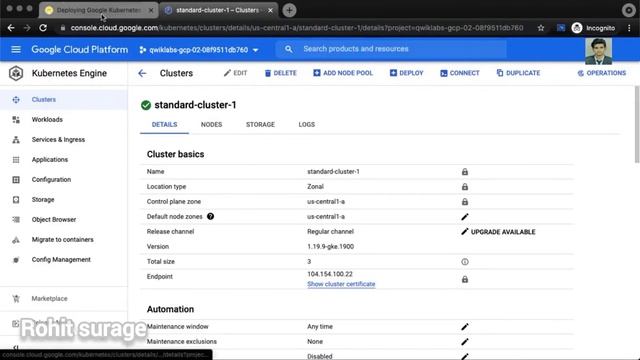Click lock icon in Name row
640x360 pixels.
(x=465, y=172)
